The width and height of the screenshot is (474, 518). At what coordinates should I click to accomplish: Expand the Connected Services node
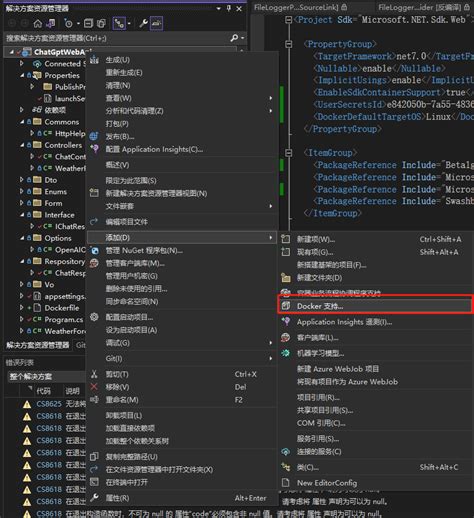tap(22, 63)
